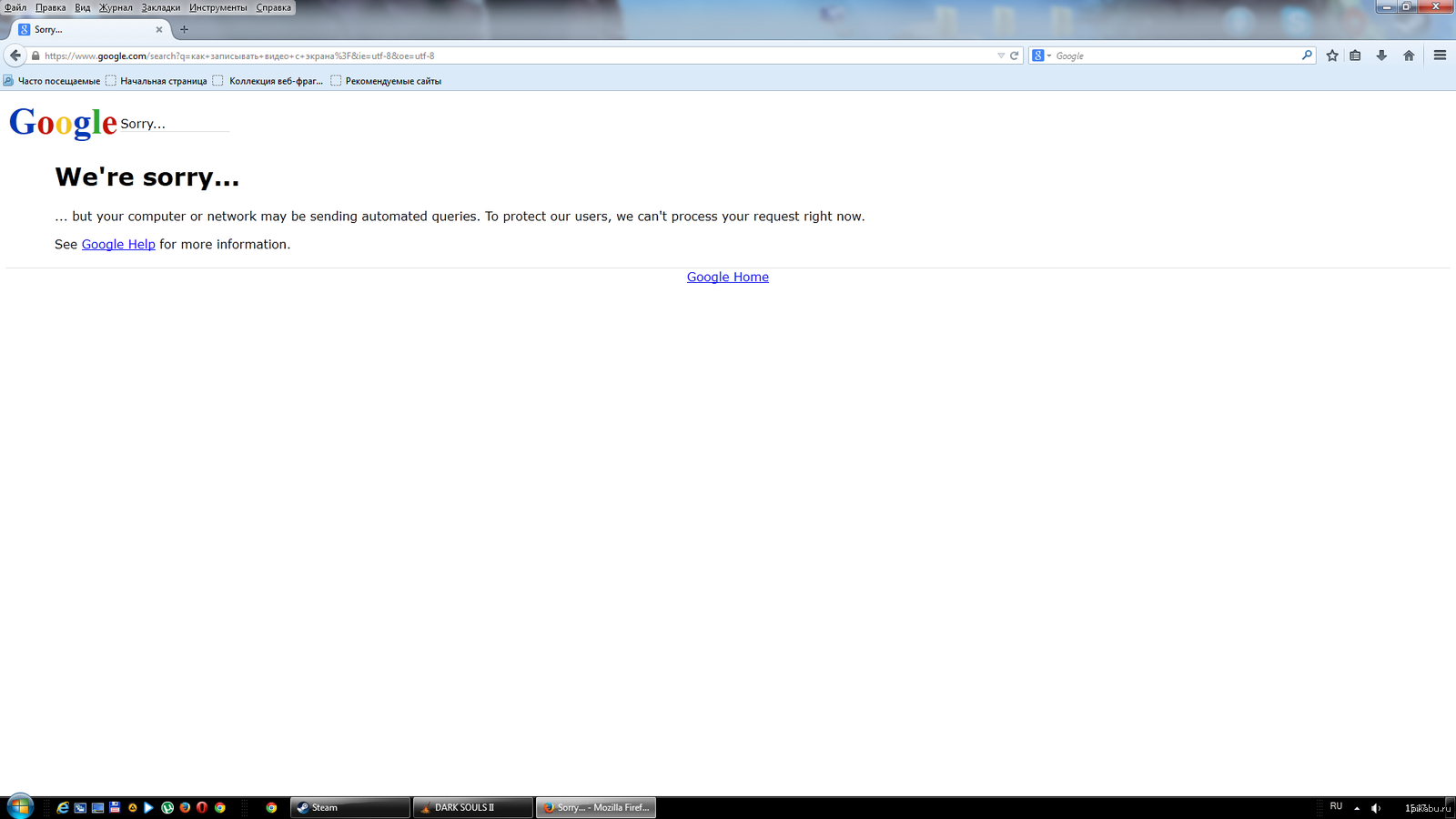Click the orange round taskbar icon
Image resolution: width=1456 pixels, height=819 pixels.
point(132,807)
